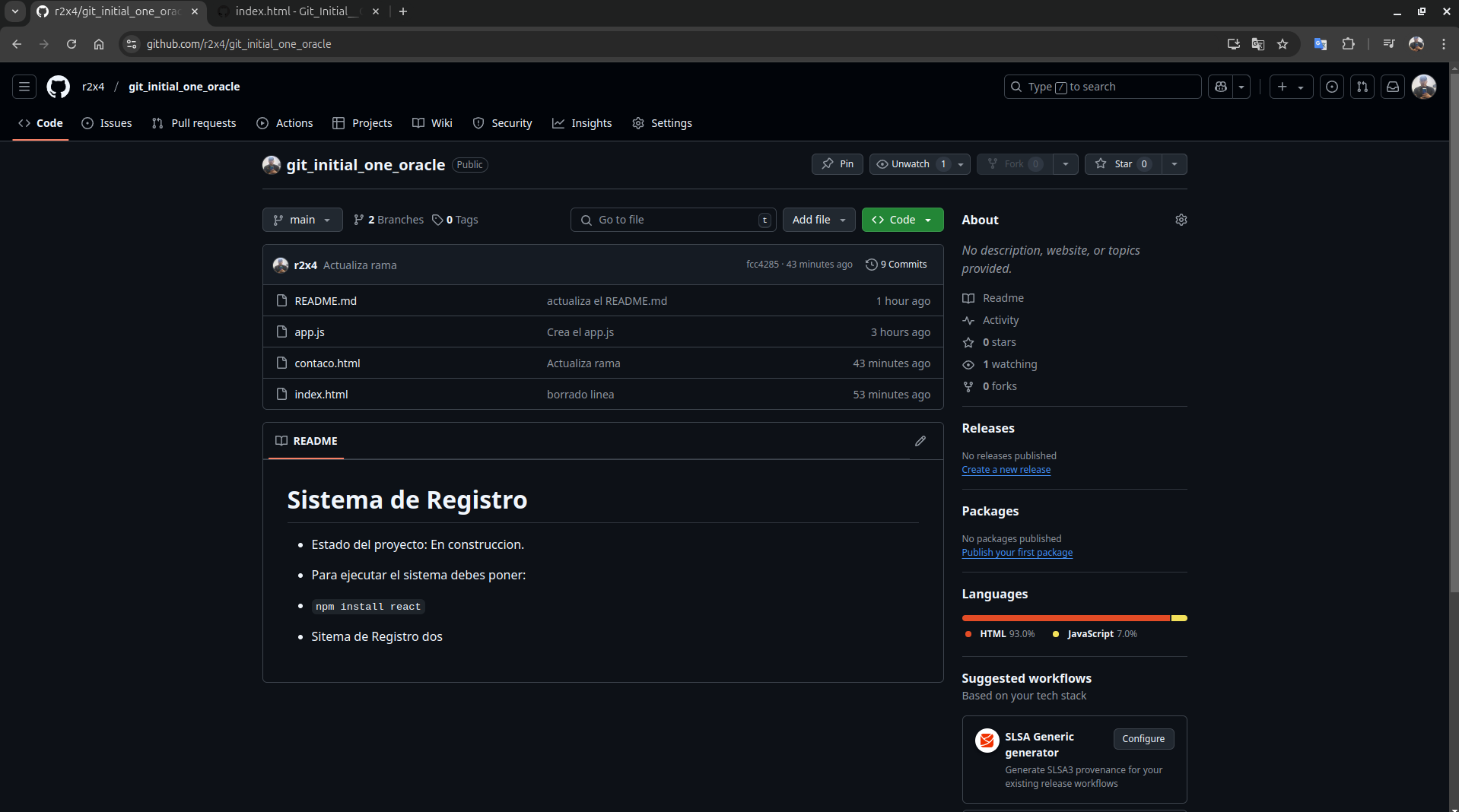Open the contaco.html file

pos(327,363)
